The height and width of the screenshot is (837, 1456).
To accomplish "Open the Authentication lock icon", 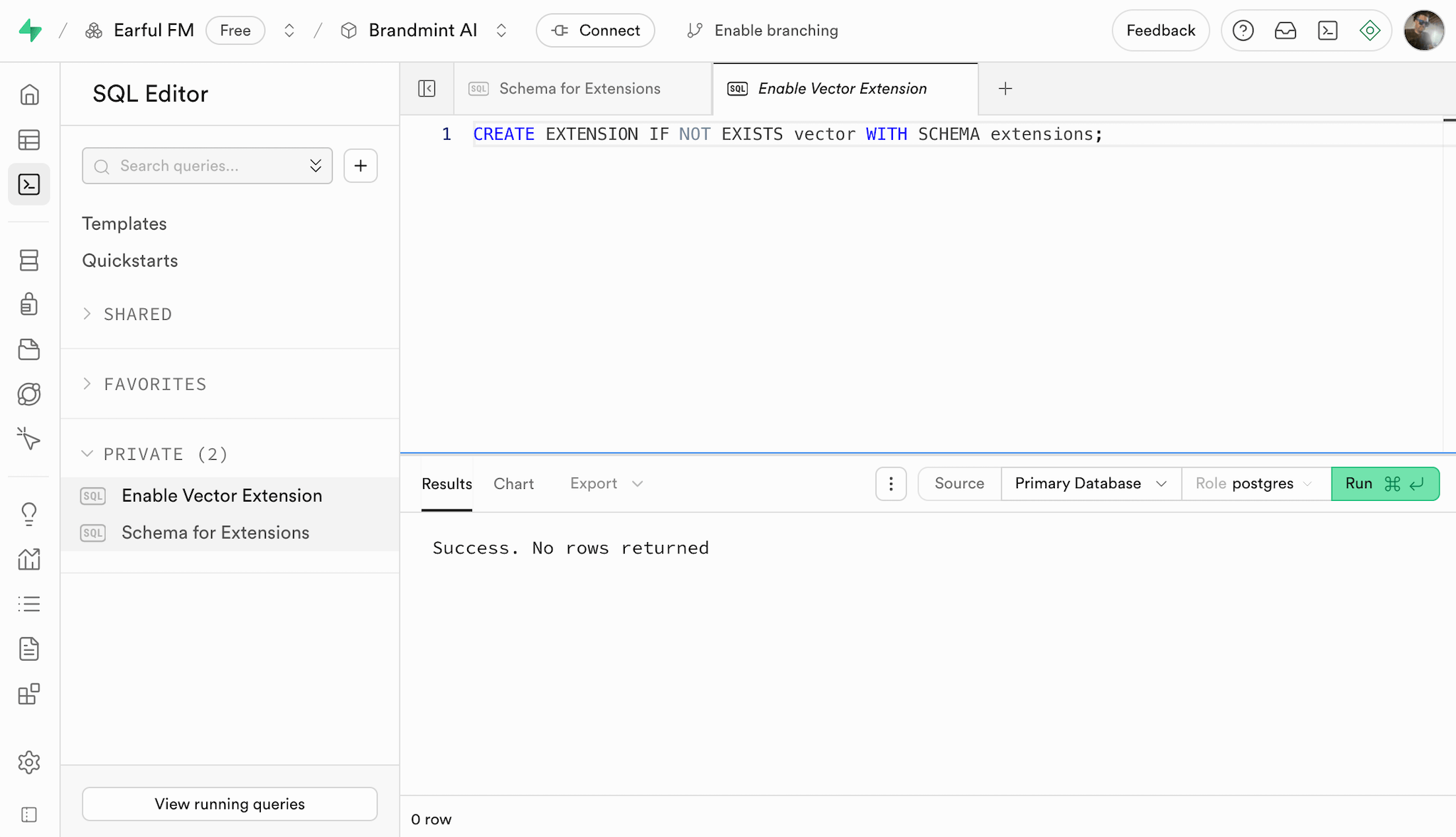I will click(x=29, y=304).
